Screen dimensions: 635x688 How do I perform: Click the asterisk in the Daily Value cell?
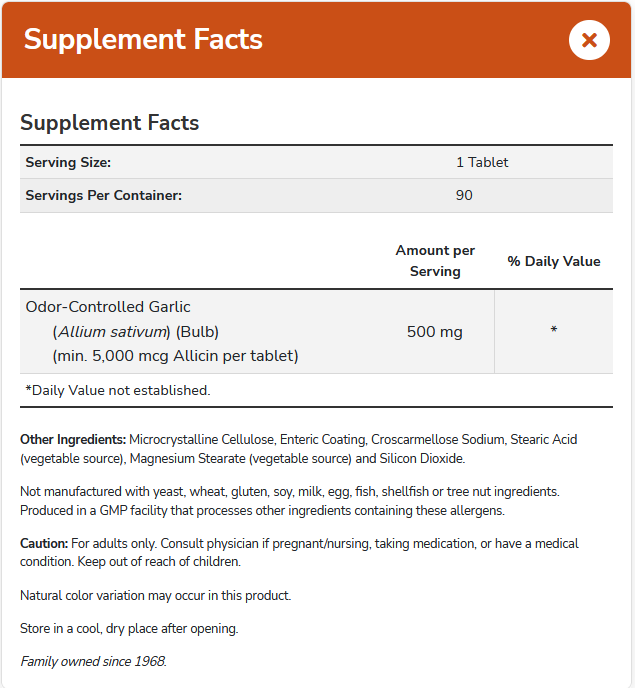tap(554, 331)
